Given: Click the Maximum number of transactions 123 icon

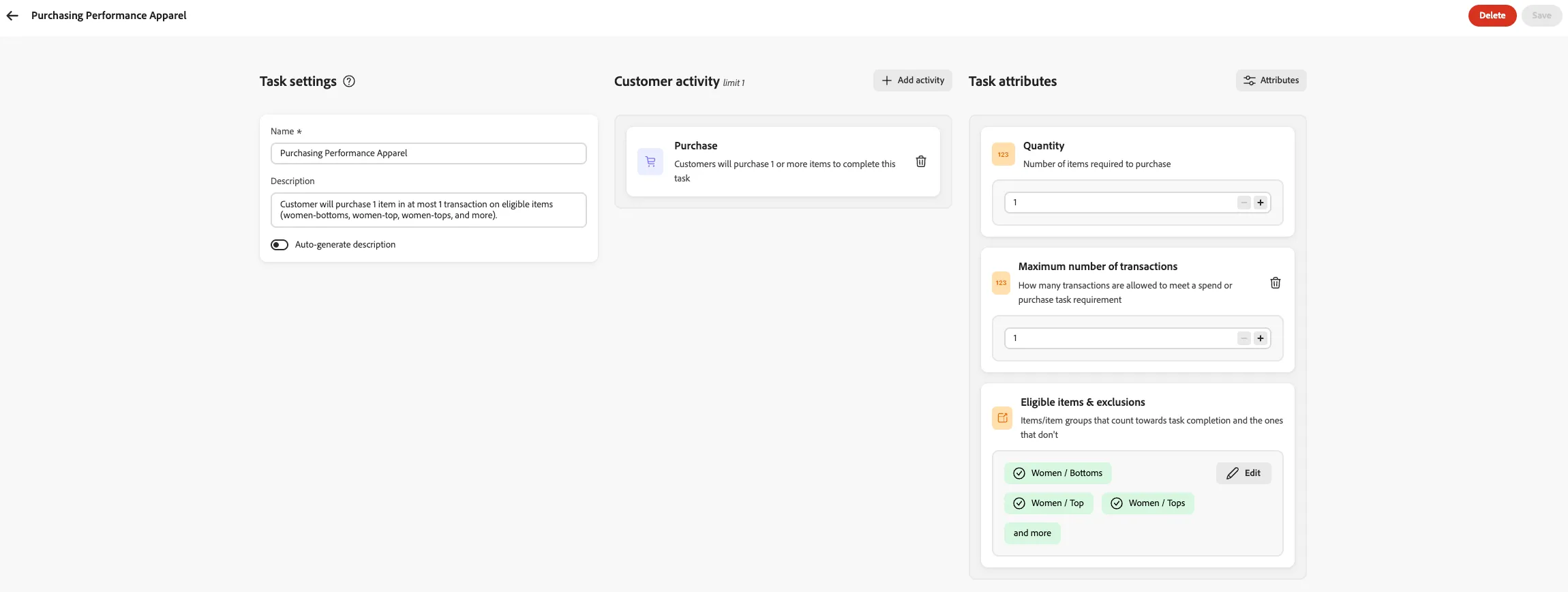Looking at the screenshot, I should pos(1001,283).
